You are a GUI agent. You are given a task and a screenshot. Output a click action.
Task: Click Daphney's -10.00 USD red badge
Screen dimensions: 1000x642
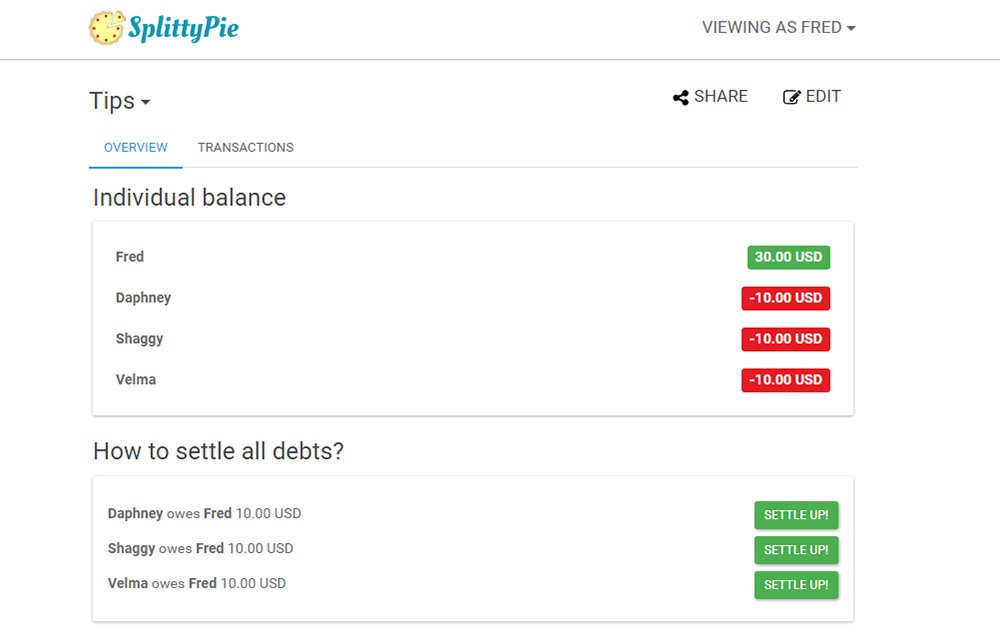coord(786,298)
